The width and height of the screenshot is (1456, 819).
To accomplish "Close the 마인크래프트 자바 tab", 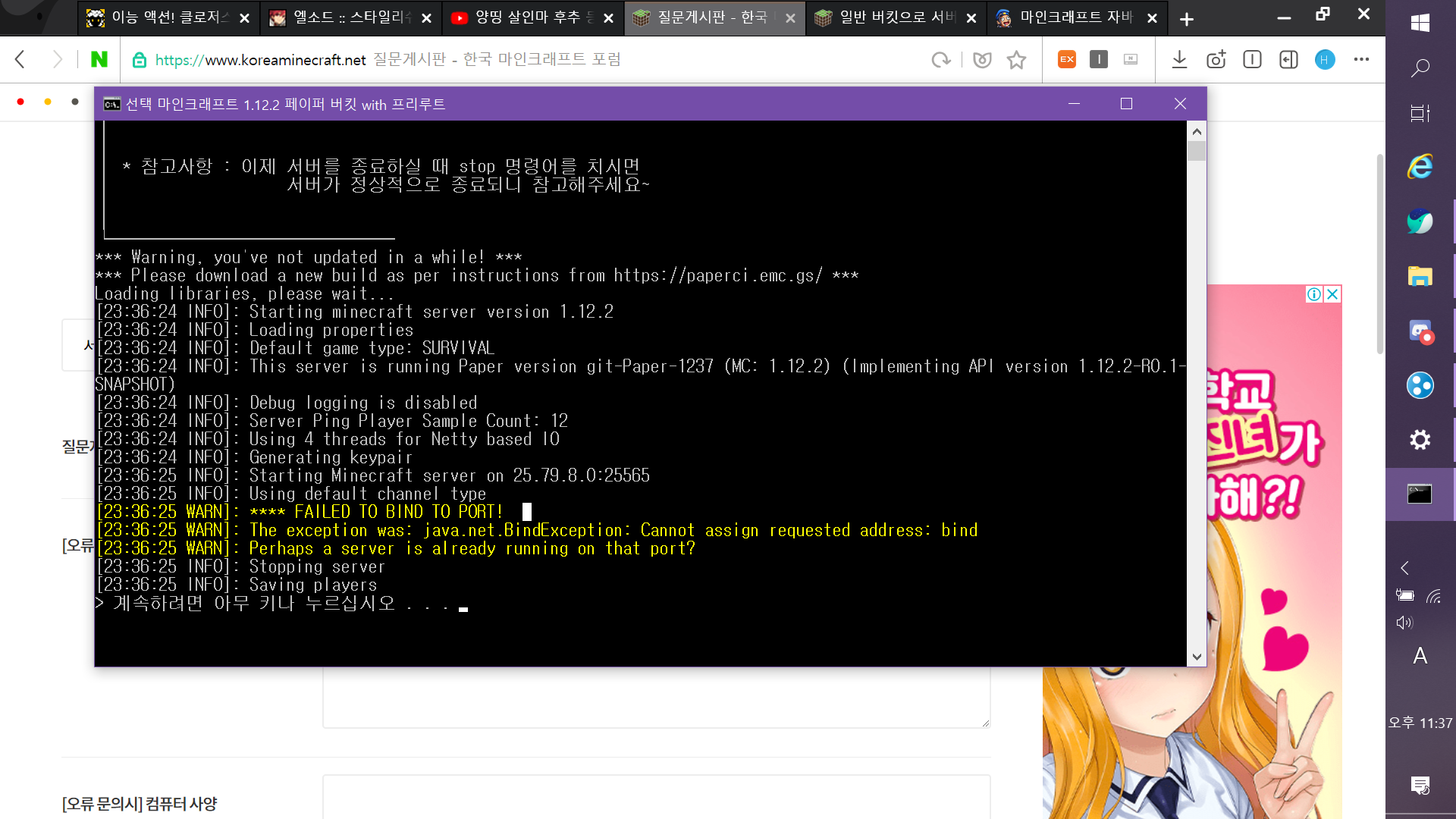I will pos(1152,18).
